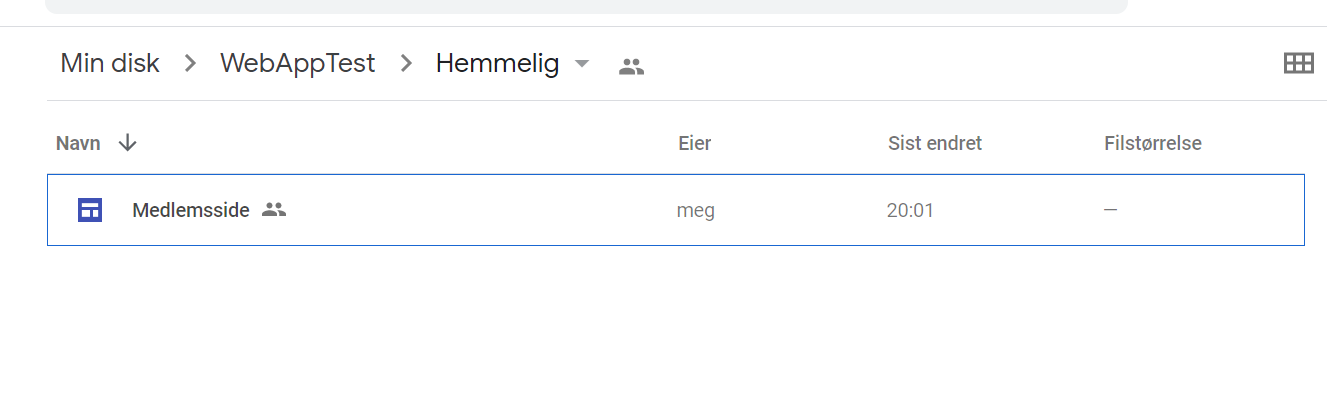
Task: Sort by the Sist endret column
Action: click(935, 143)
